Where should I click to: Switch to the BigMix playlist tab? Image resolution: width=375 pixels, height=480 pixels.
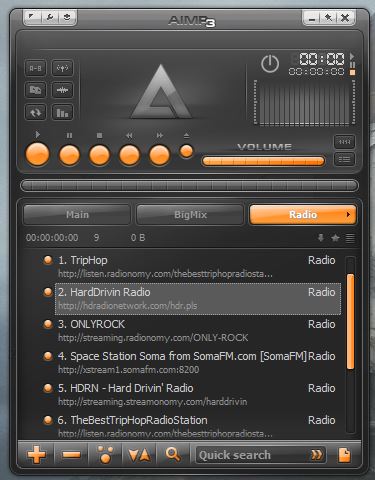(190, 214)
